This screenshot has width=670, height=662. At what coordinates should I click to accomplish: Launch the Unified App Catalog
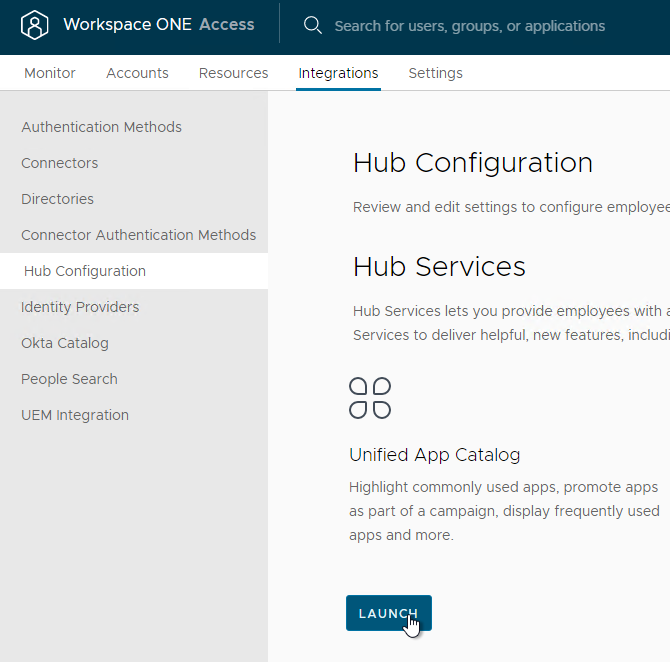(x=389, y=613)
